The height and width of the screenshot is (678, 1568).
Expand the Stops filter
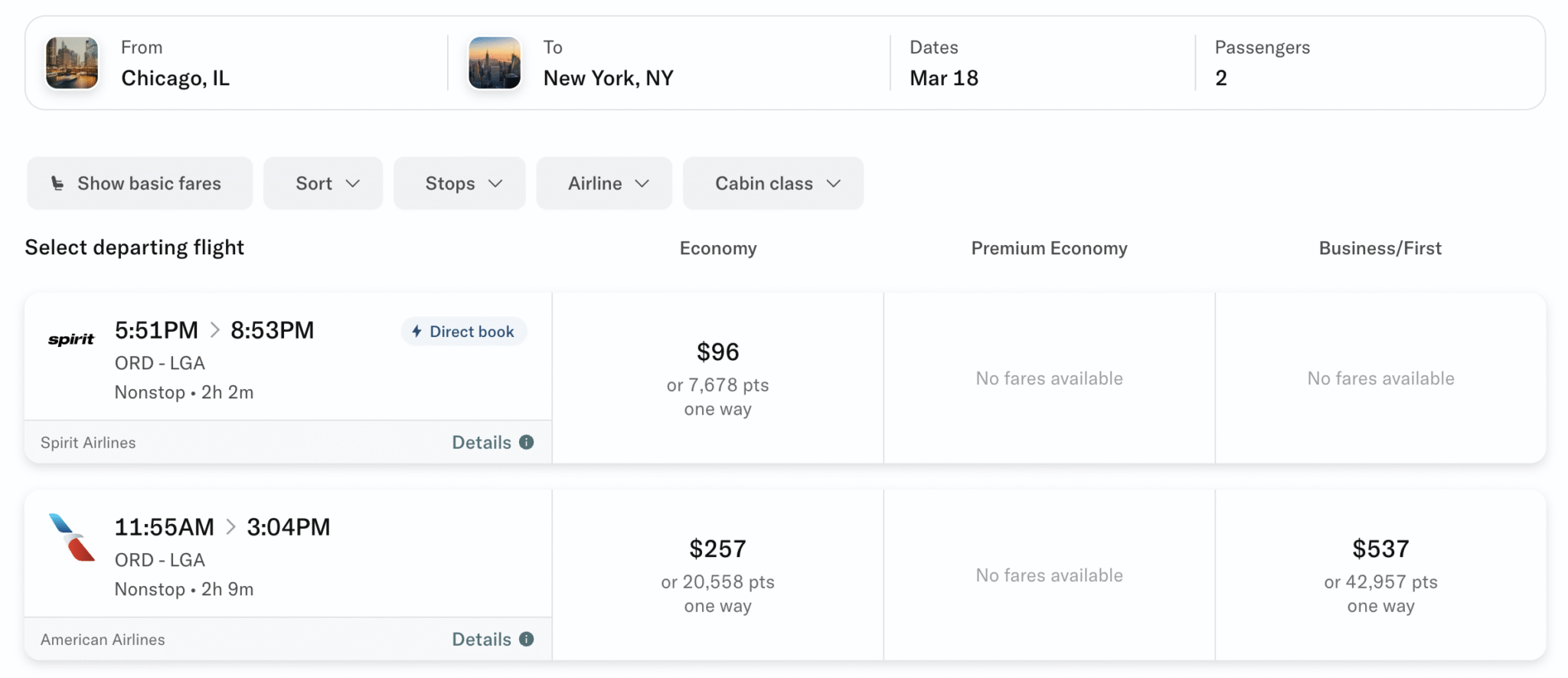click(x=459, y=183)
